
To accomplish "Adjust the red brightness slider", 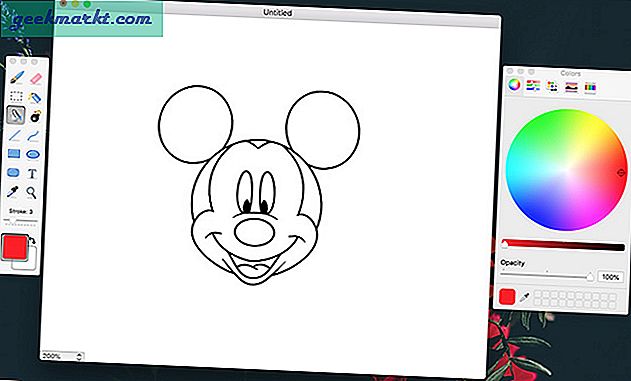I will 563,245.
